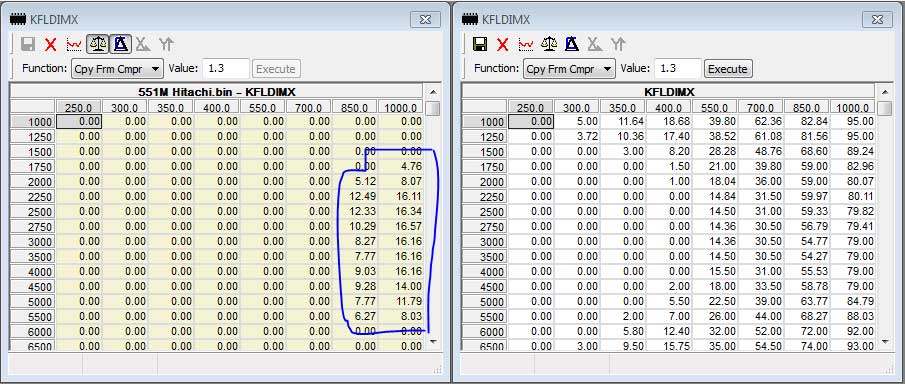This screenshot has height=384, width=905.
Task: Click the Value field in the right window
Action: point(678,69)
